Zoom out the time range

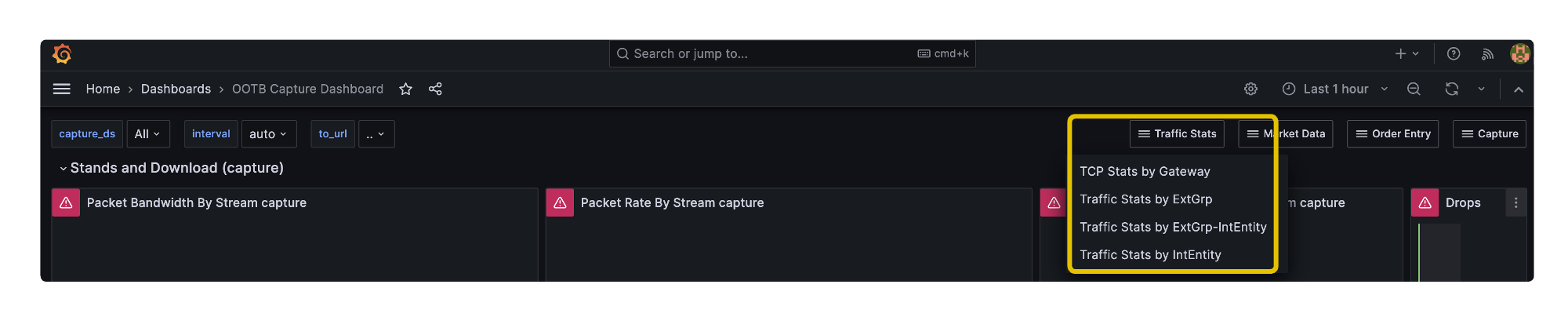coord(1414,89)
